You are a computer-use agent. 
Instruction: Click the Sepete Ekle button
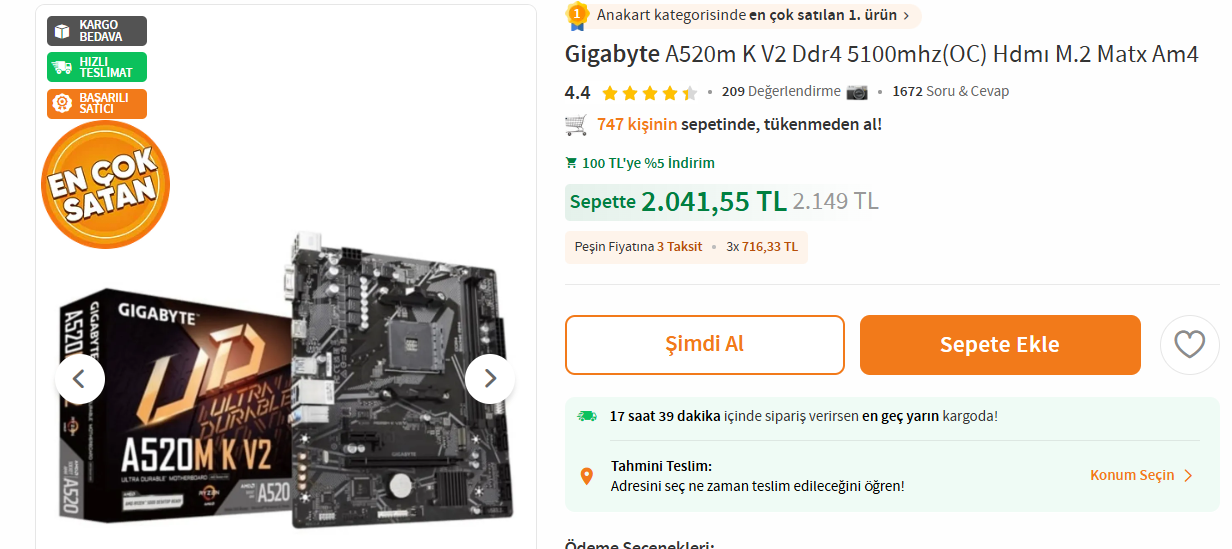point(1000,345)
